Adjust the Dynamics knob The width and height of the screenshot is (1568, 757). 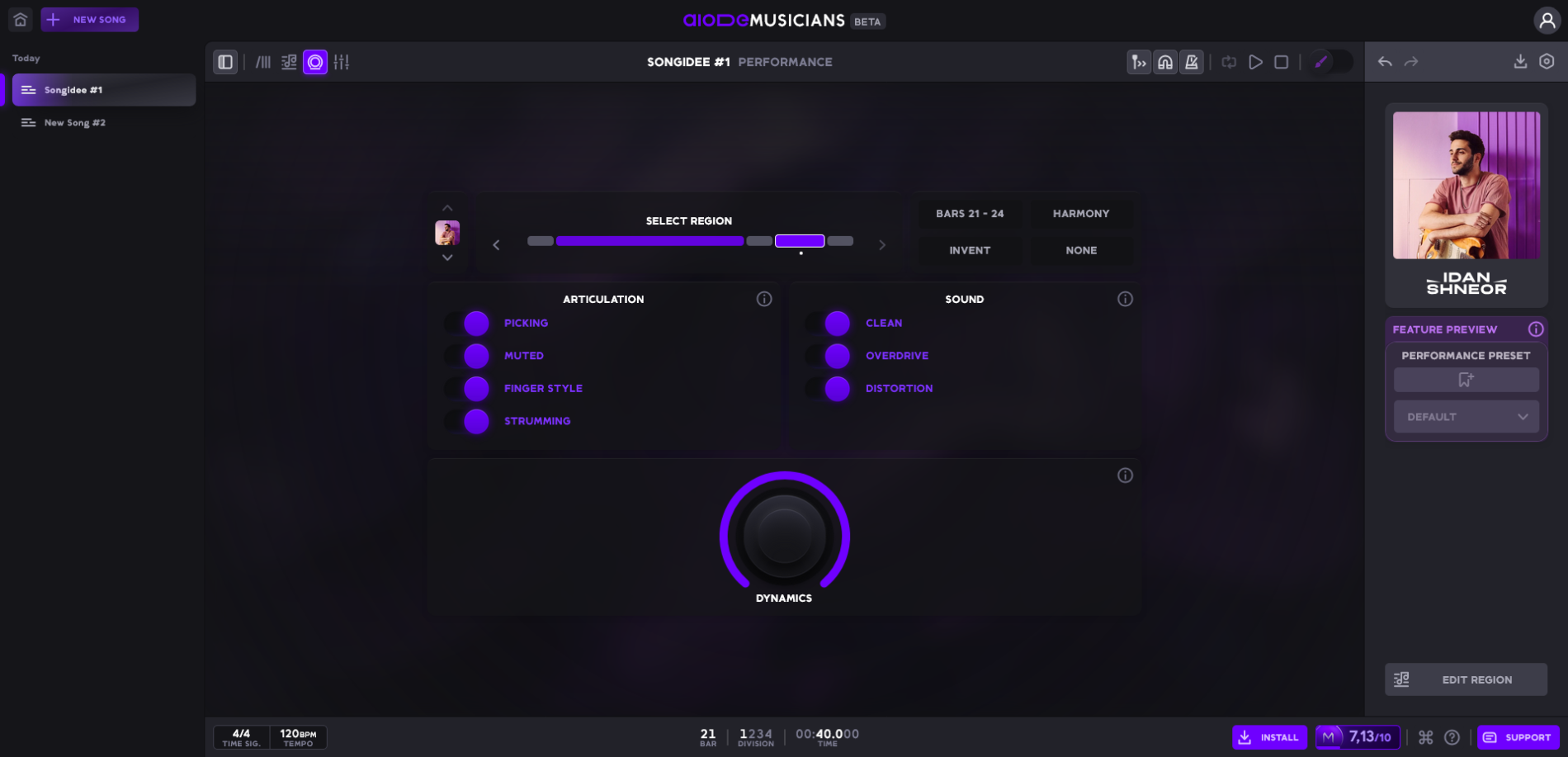pos(784,535)
